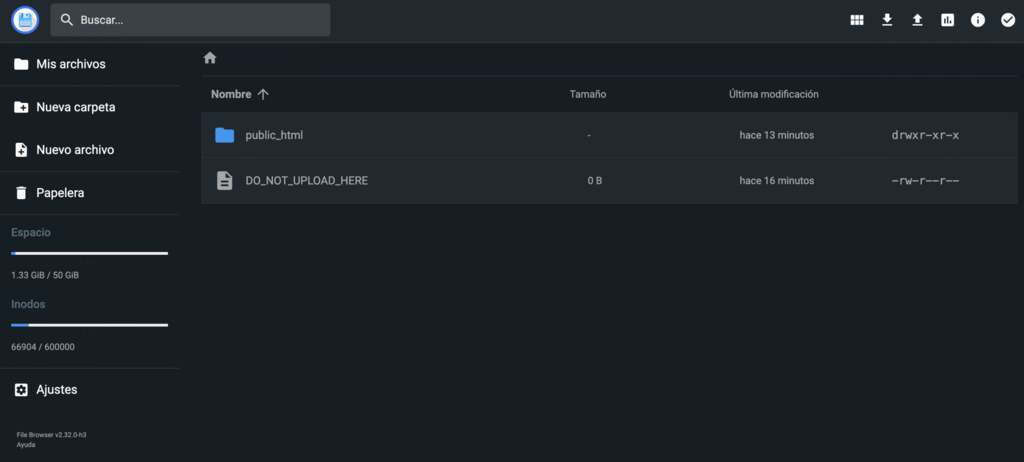This screenshot has width=1024, height=462.
Task: Click the magnifier search icon
Action: 67,20
